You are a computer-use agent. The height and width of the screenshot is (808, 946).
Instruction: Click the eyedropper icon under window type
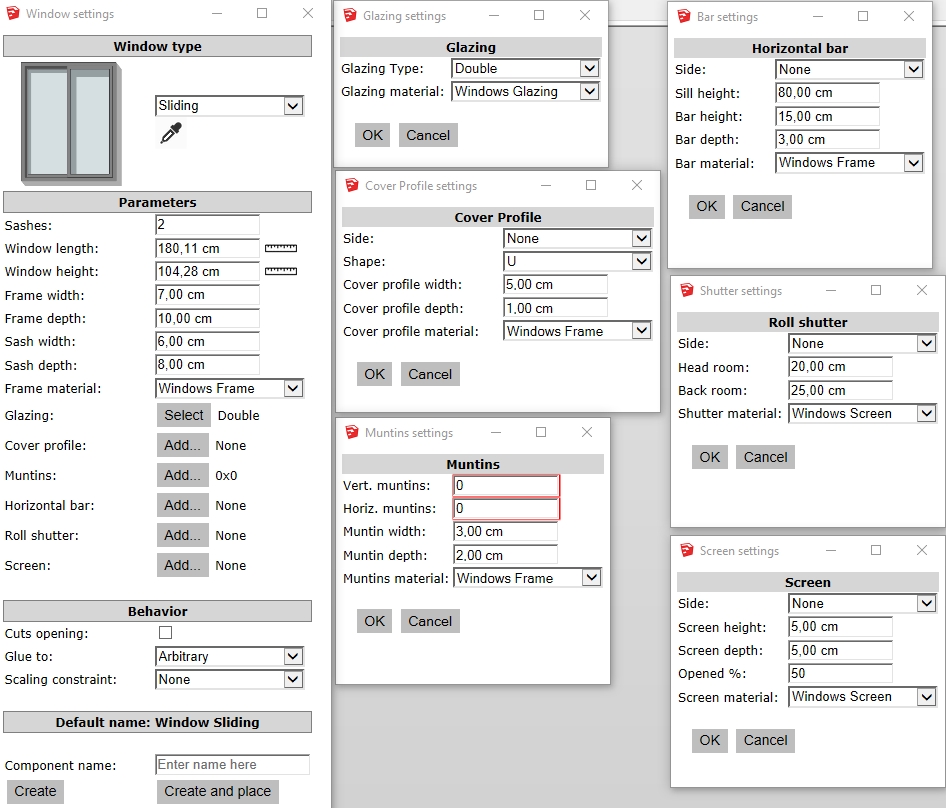(x=171, y=134)
